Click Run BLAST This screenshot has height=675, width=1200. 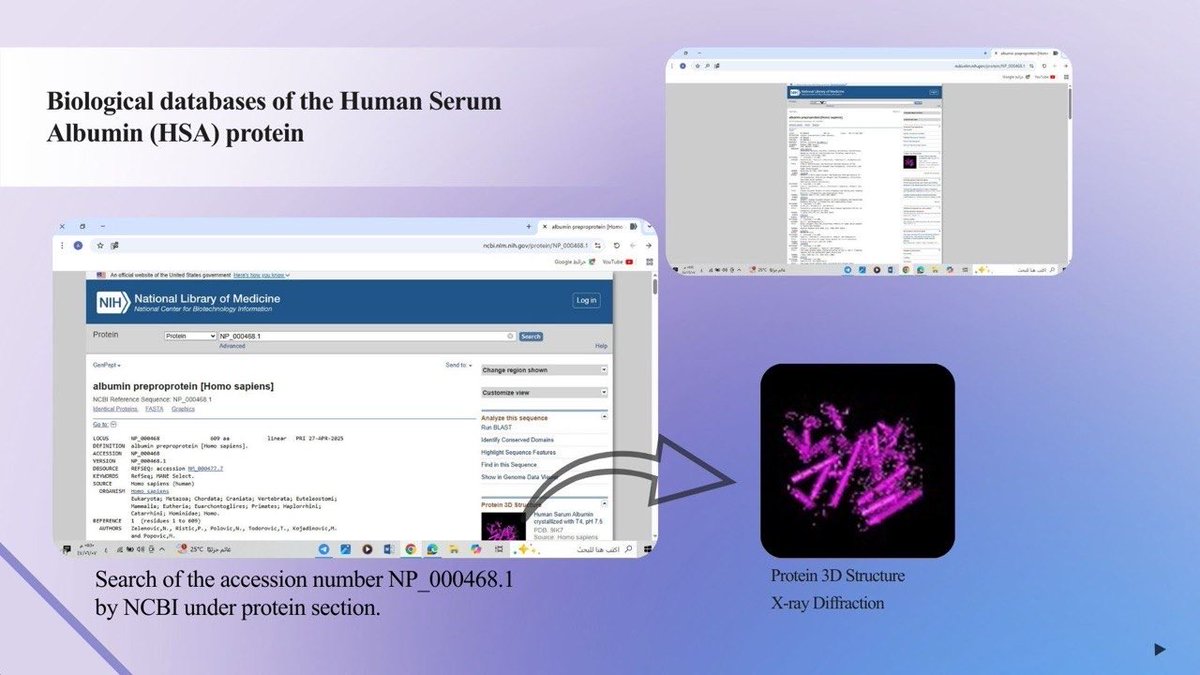coord(497,427)
